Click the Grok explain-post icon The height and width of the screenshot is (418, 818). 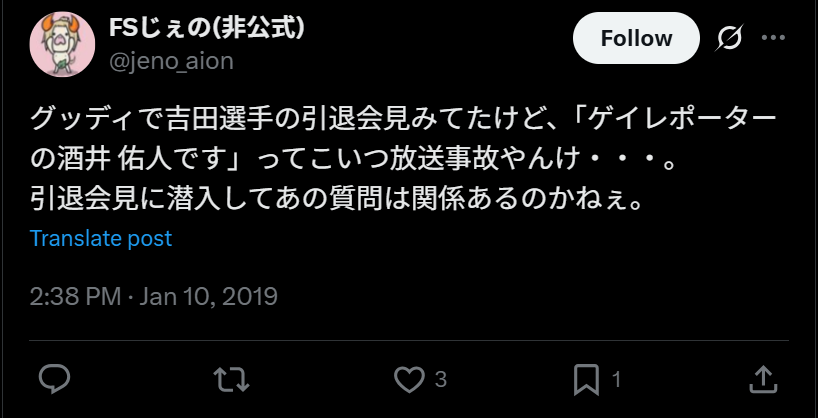pyautogui.click(x=729, y=38)
